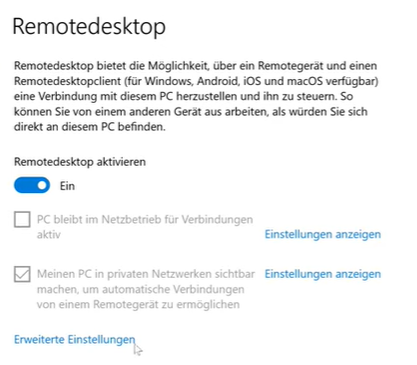Click the white knob of the Ein switch
The image size is (417, 365).
(x=42, y=185)
